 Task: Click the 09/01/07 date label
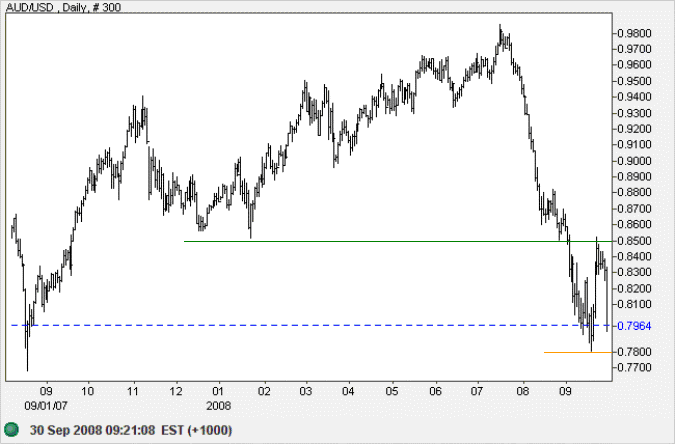[46, 406]
